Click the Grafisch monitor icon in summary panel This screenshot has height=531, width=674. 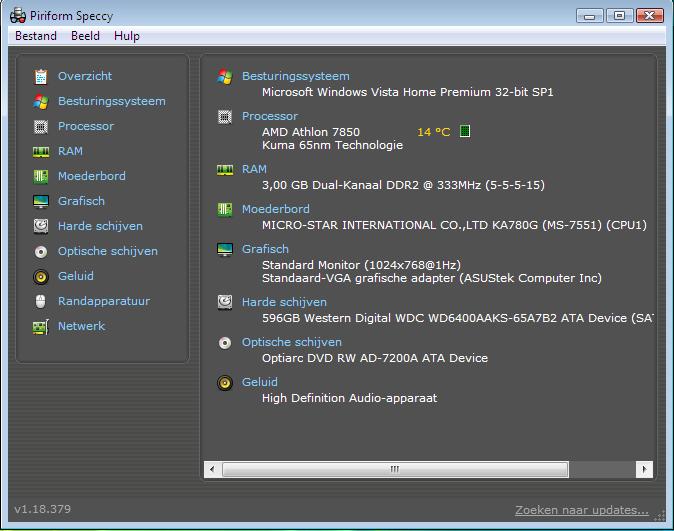pyautogui.click(x=225, y=249)
